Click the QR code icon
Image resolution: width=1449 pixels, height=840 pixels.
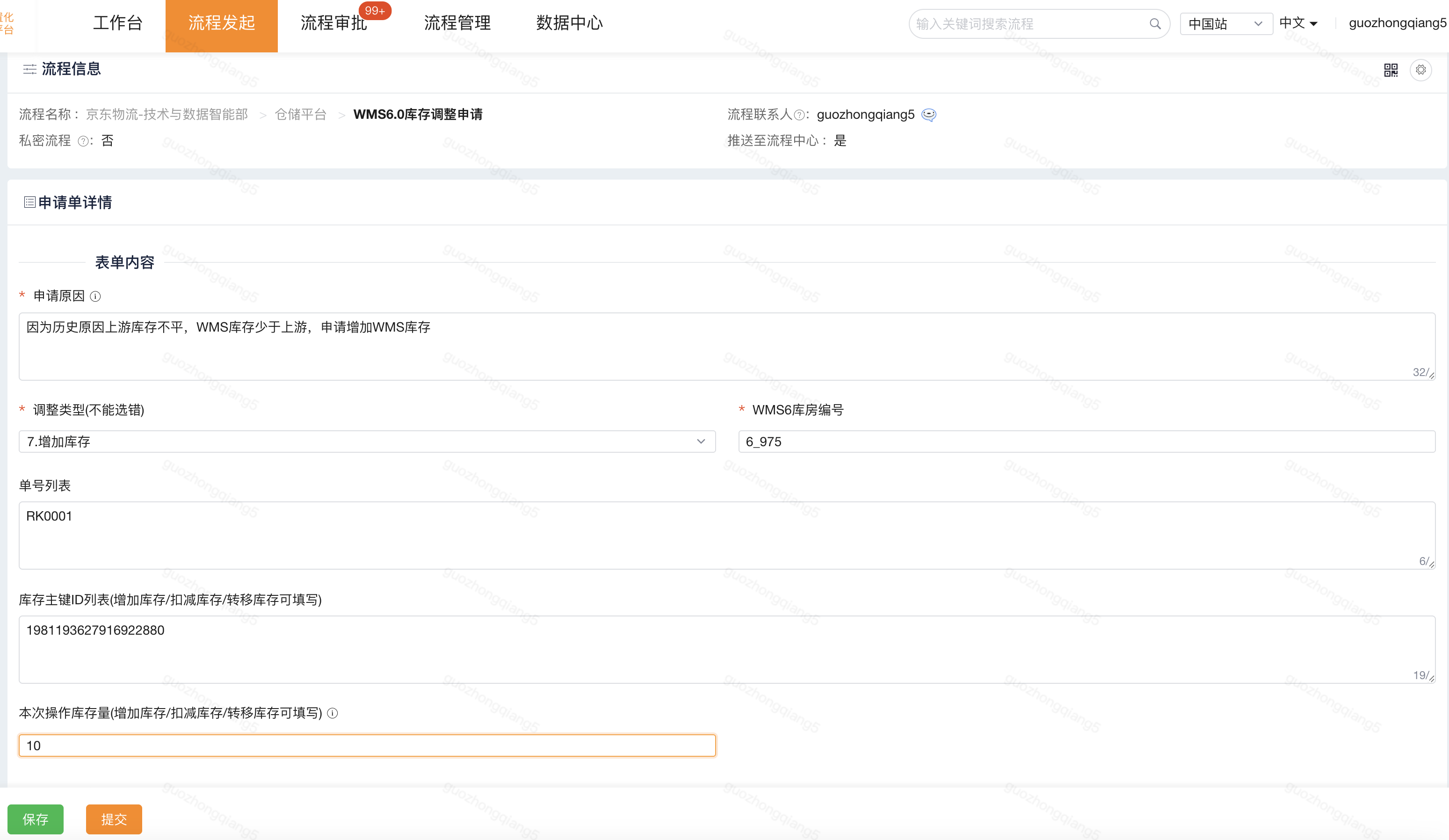pyautogui.click(x=1391, y=70)
